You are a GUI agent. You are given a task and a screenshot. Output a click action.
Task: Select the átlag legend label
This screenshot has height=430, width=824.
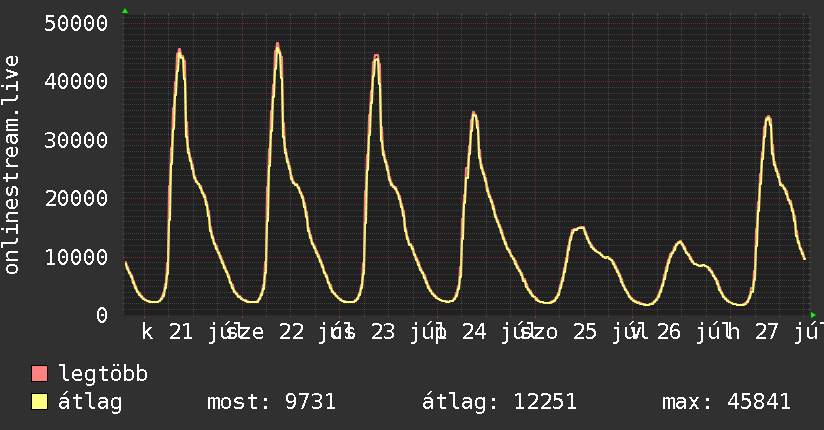[x=90, y=402]
